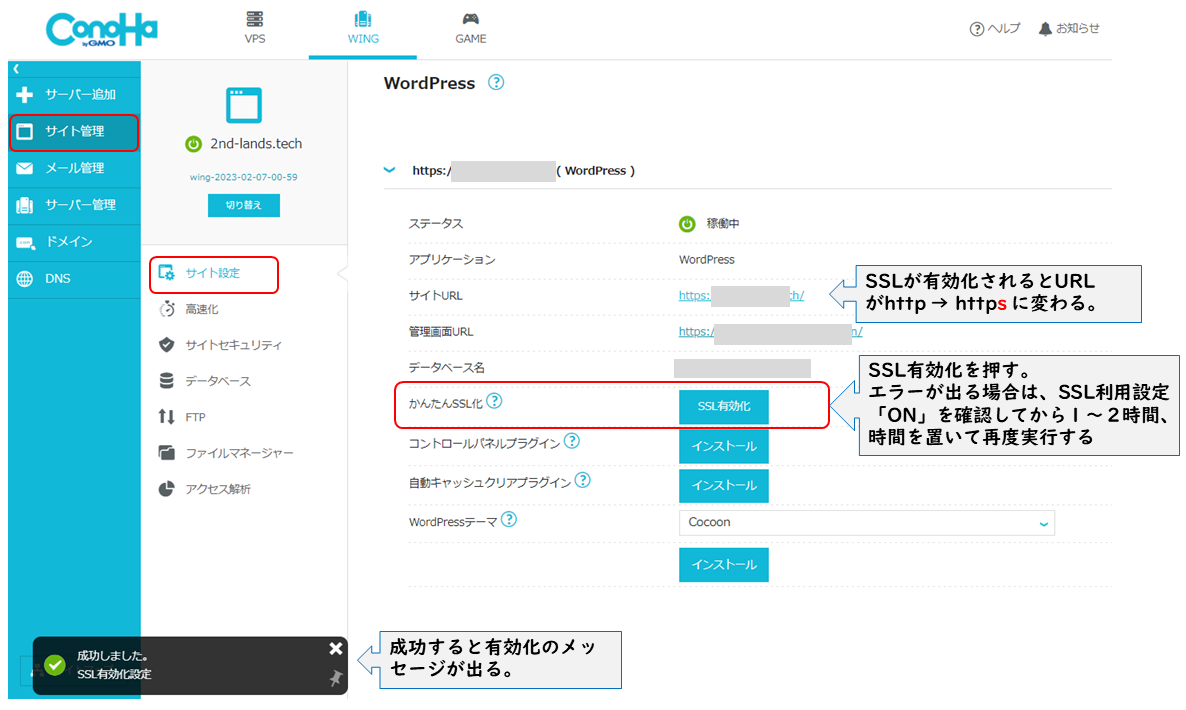Screen dimensions: 1186x710
Task: Close the 成功しました notification
Action: pos(336,649)
